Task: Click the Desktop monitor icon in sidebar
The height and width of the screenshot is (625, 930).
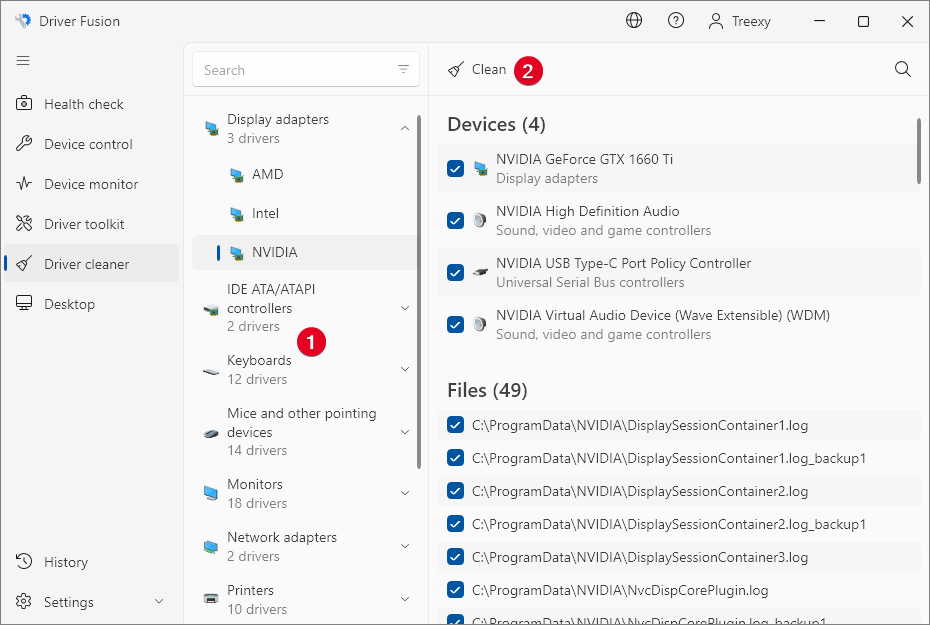Action: (24, 303)
